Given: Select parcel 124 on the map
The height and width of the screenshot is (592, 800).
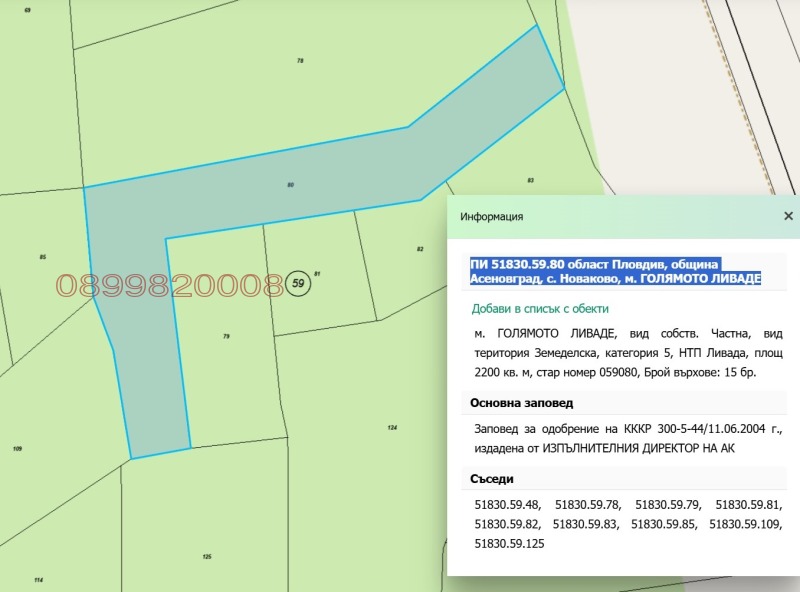Looking at the screenshot, I should [x=392, y=428].
